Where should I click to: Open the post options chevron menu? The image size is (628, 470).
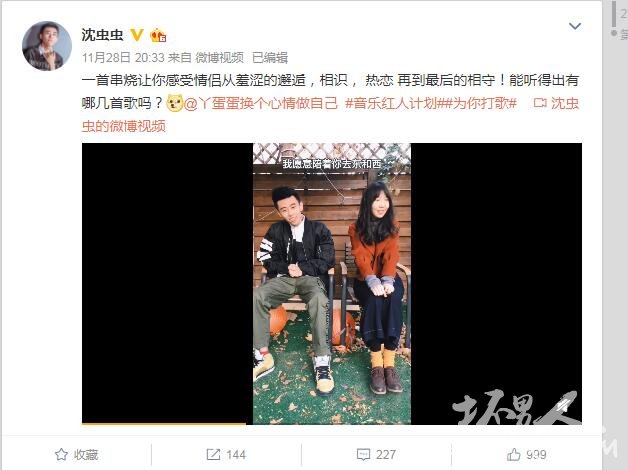(575, 26)
